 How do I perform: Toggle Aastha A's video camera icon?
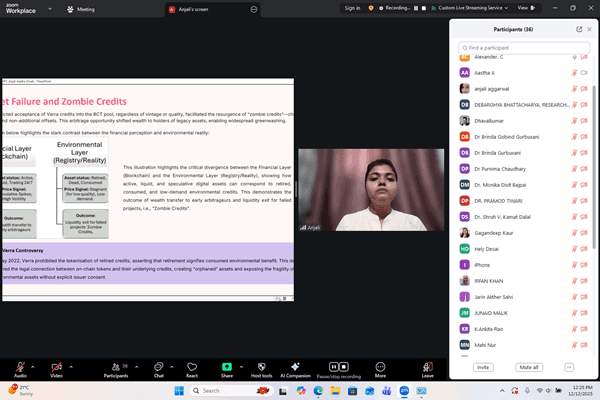pos(584,73)
